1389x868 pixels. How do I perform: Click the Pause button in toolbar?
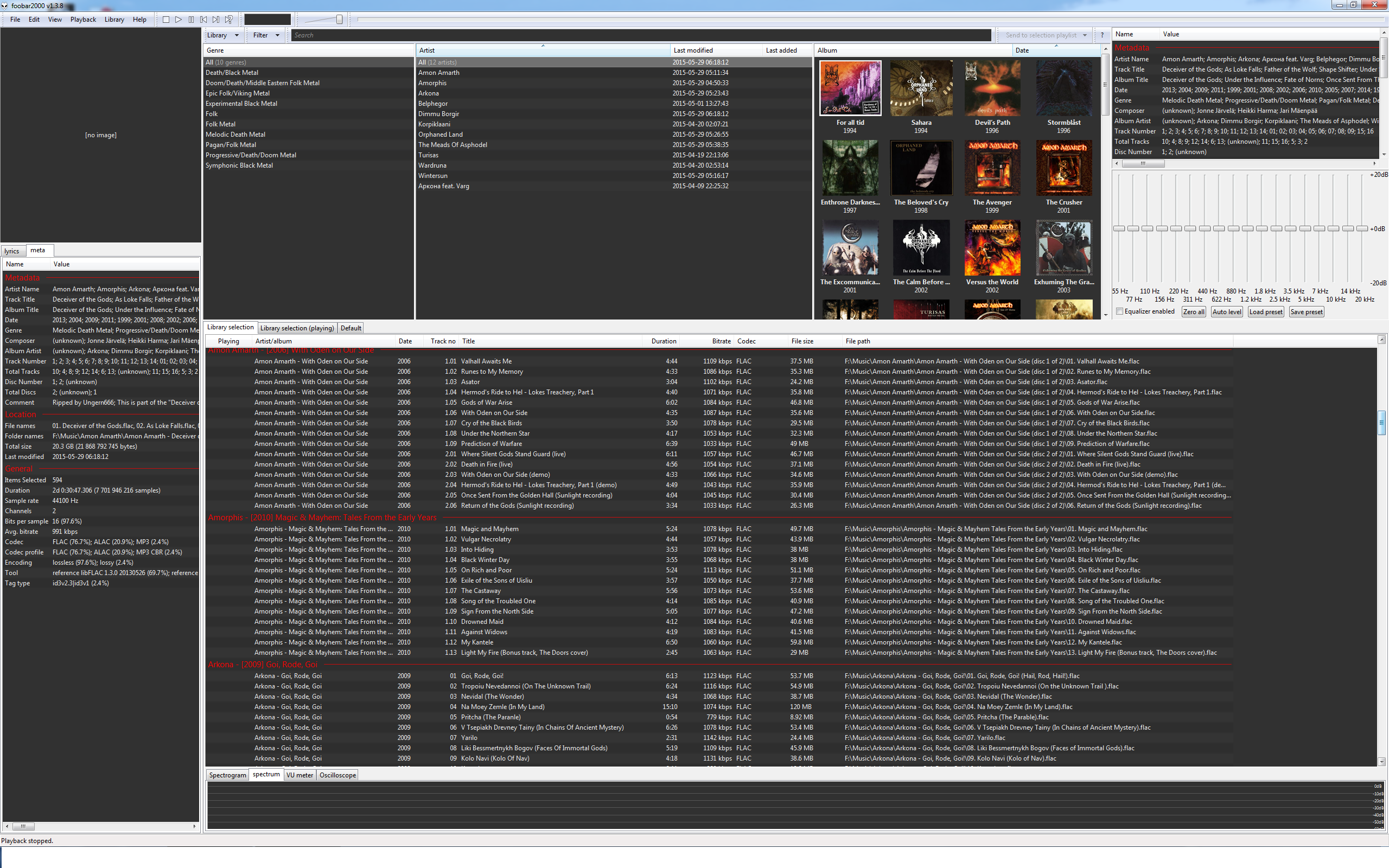(191, 20)
